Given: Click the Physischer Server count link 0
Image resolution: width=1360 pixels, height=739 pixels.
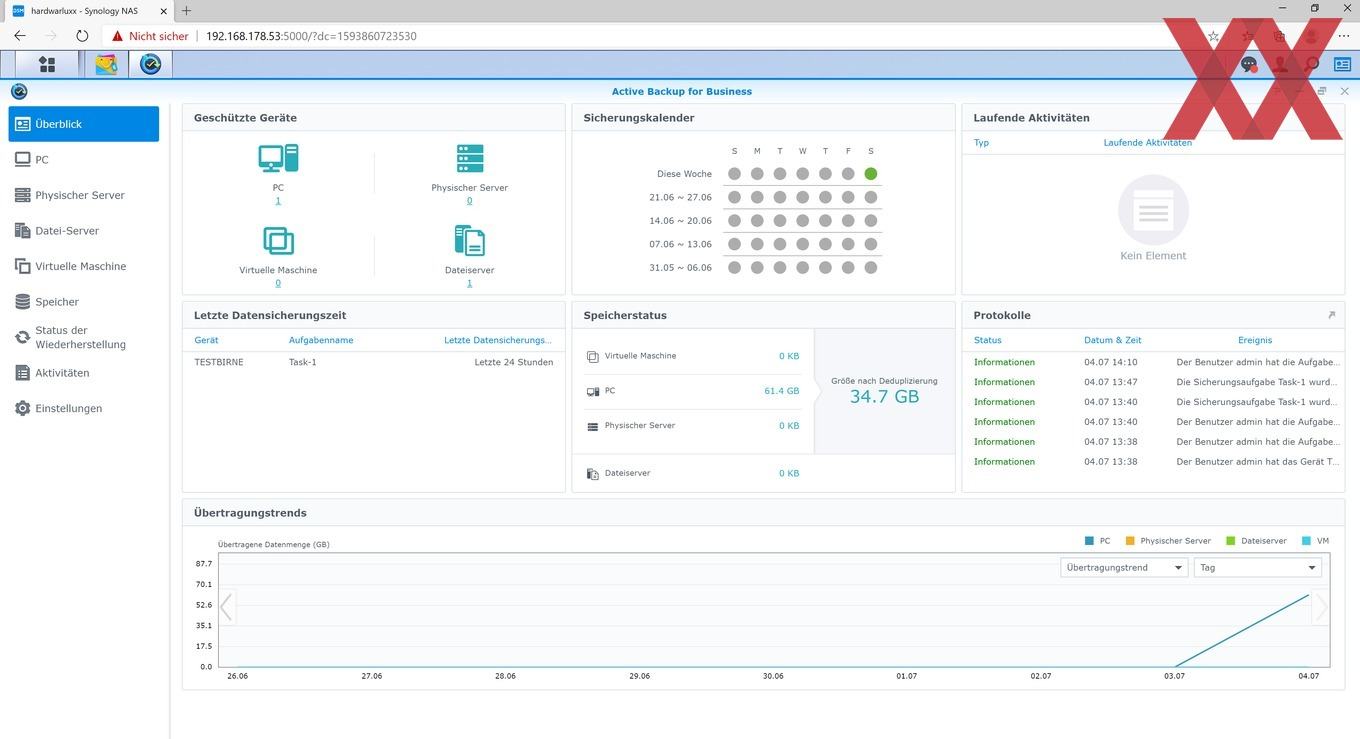Looking at the screenshot, I should pyautogui.click(x=470, y=201).
